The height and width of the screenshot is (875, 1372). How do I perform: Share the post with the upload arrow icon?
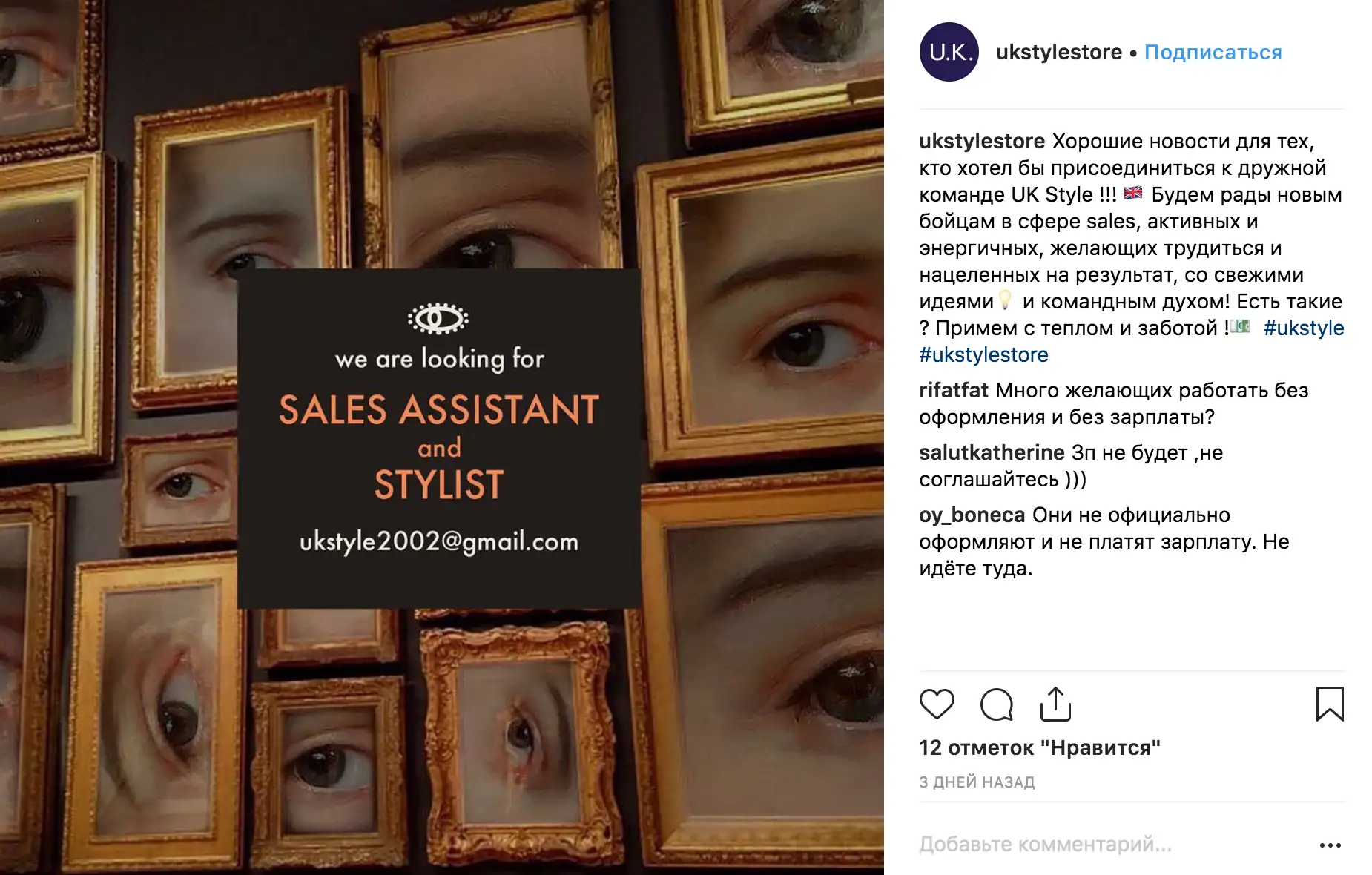click(1055, 704)
